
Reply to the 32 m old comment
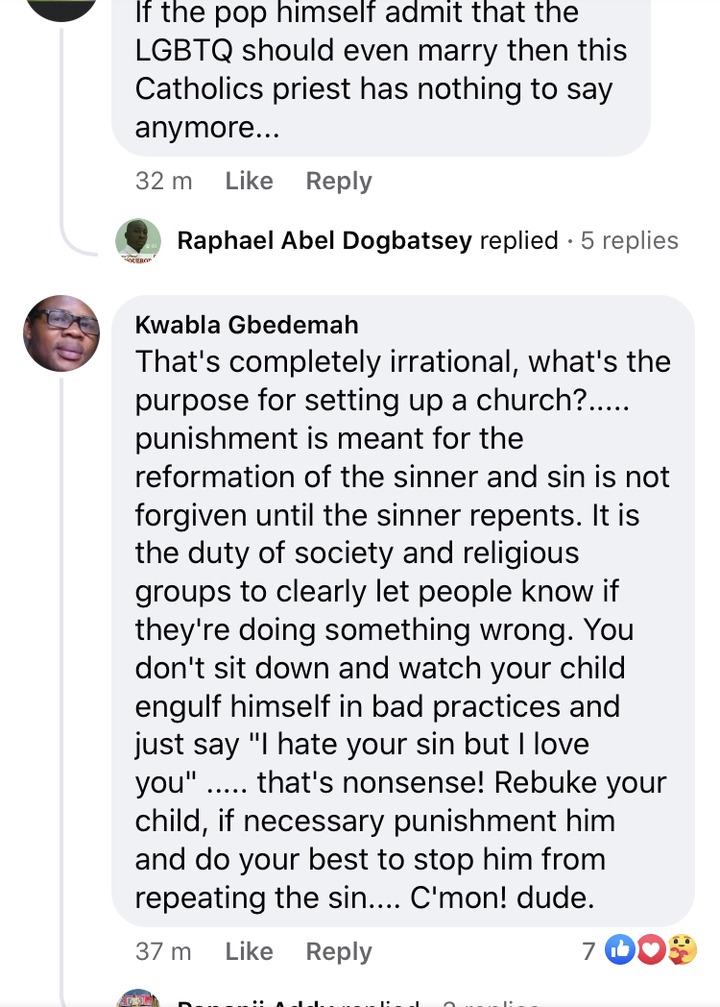[x=338, y=181]
